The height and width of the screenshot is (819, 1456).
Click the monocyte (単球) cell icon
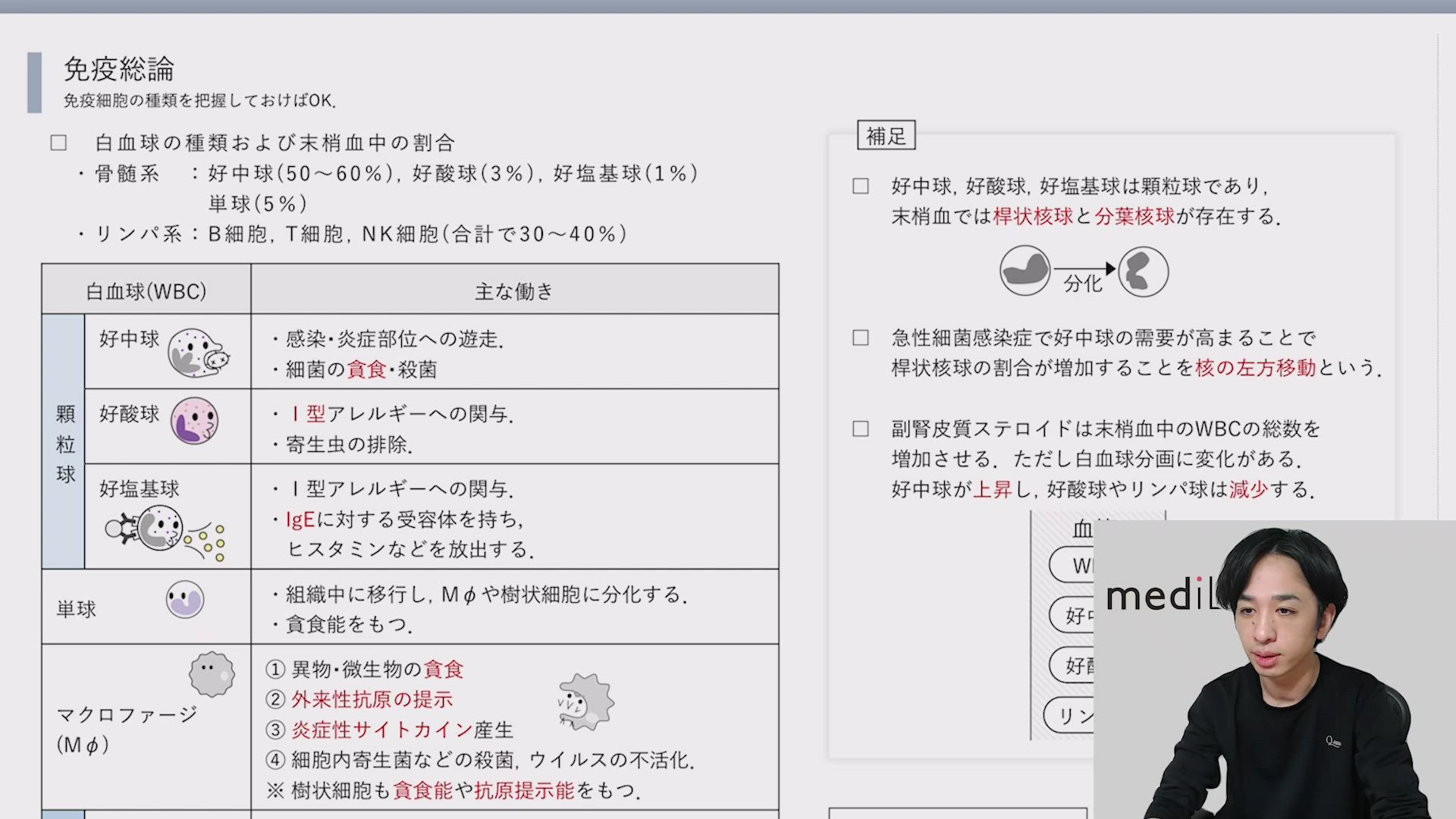pyautogui.click(x=185, y=599)
